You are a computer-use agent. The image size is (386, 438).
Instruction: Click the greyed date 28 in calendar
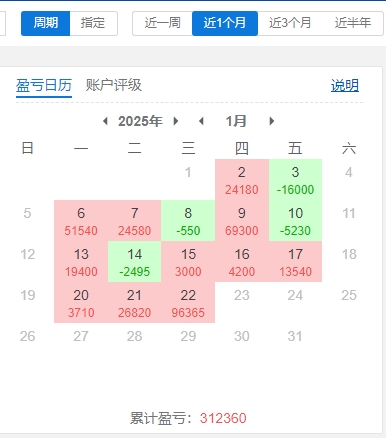pos(135,336)
